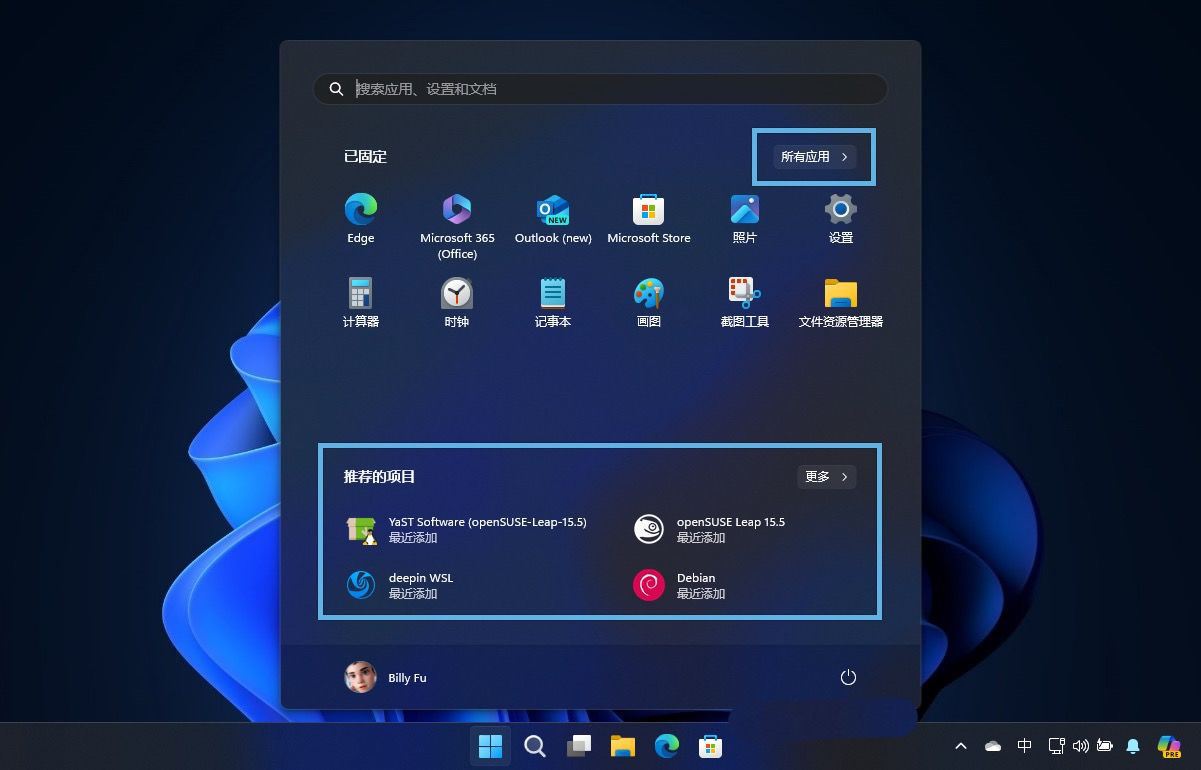Viewport: 1201px width, 770px height.
Task: Open Outlook (new) pinned app
Action: point(553,218)
